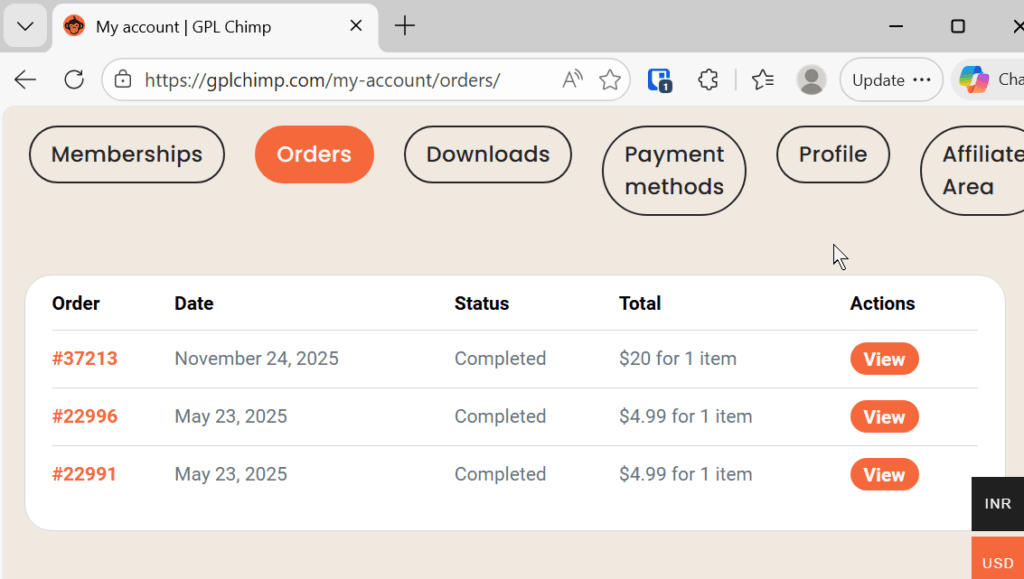Viewport: 1024px width, 579px height.
Task: Open the Bitwarden password manager extension icon
Action: click(660, 80)
